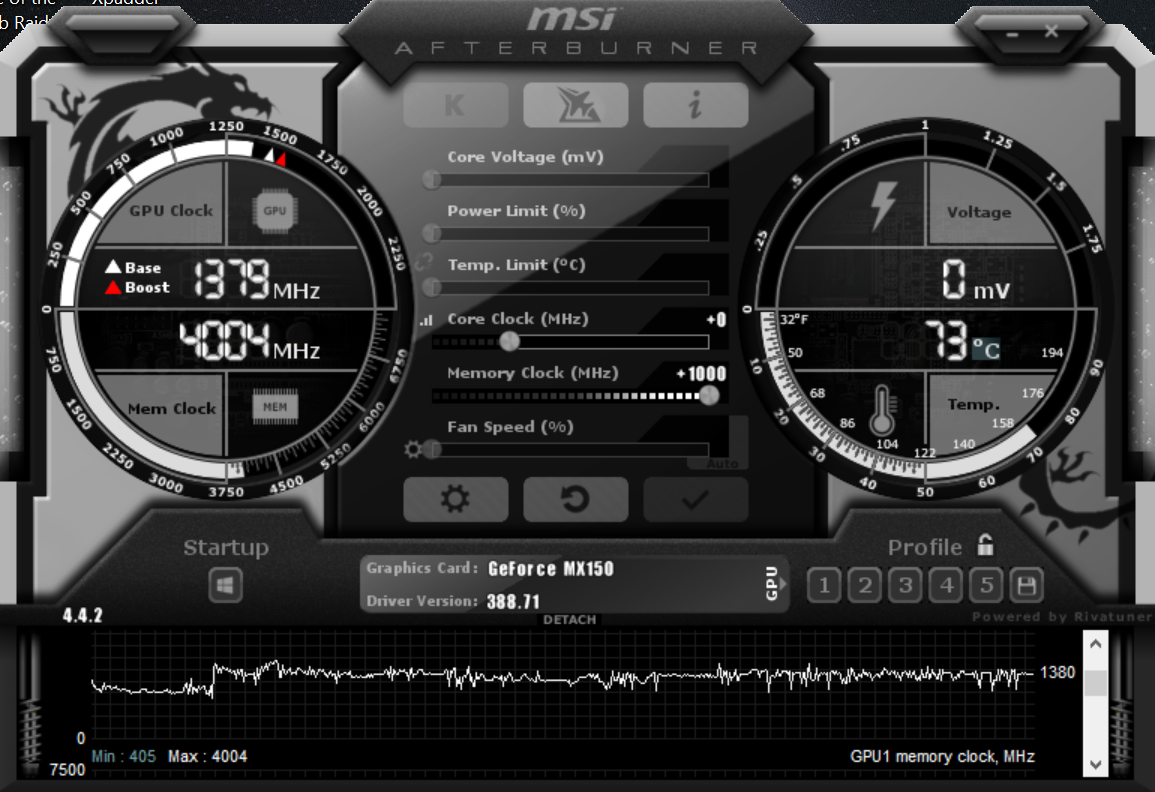Click the Memory Clock +1000 value field
This screenshot has height=792, width=1155.
pyautogui.click(x=701, y=374)
